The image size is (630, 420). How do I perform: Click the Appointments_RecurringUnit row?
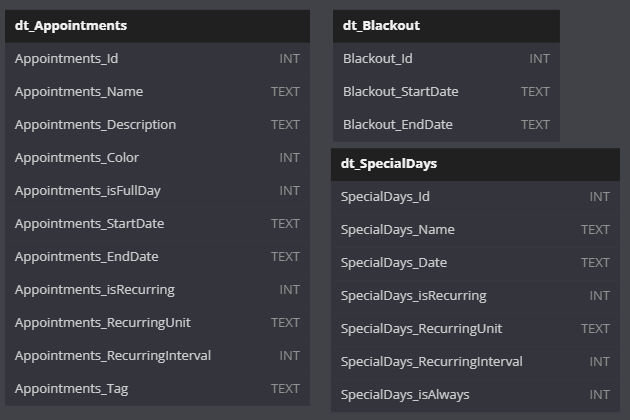[x=157, y=323]
